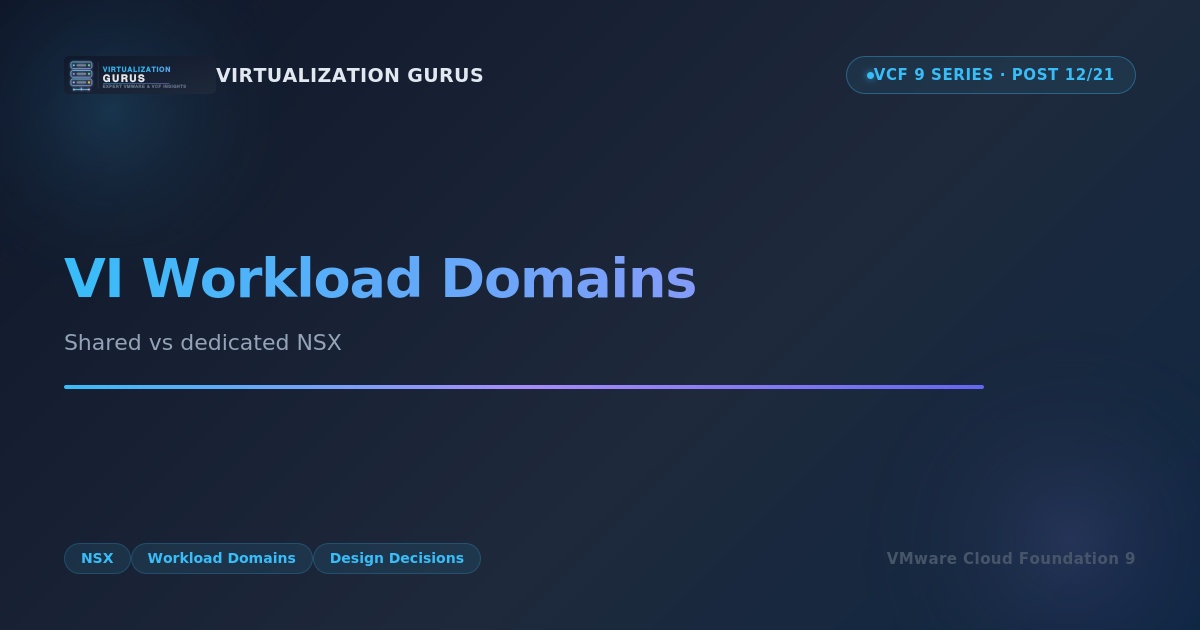Image resolution: width=1200 pixels, height=630 pixels.
Task: Click the VIRTUALIZATION GURUS site title
Action: coord(350,76)
